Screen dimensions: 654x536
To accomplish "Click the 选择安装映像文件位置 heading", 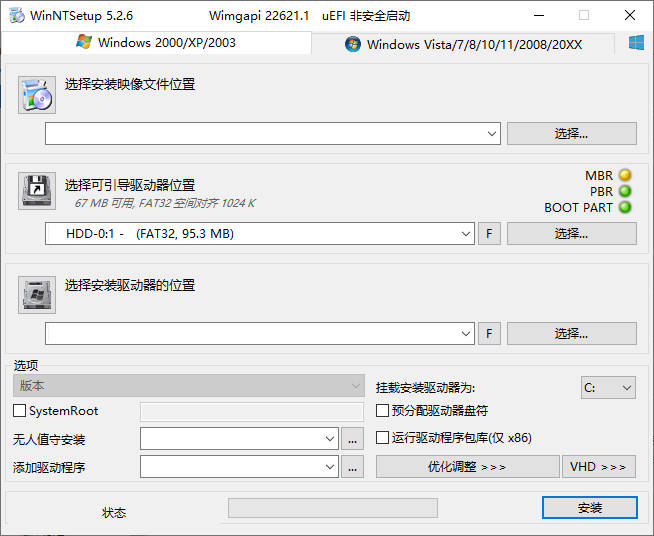I will tap(130, 84).
